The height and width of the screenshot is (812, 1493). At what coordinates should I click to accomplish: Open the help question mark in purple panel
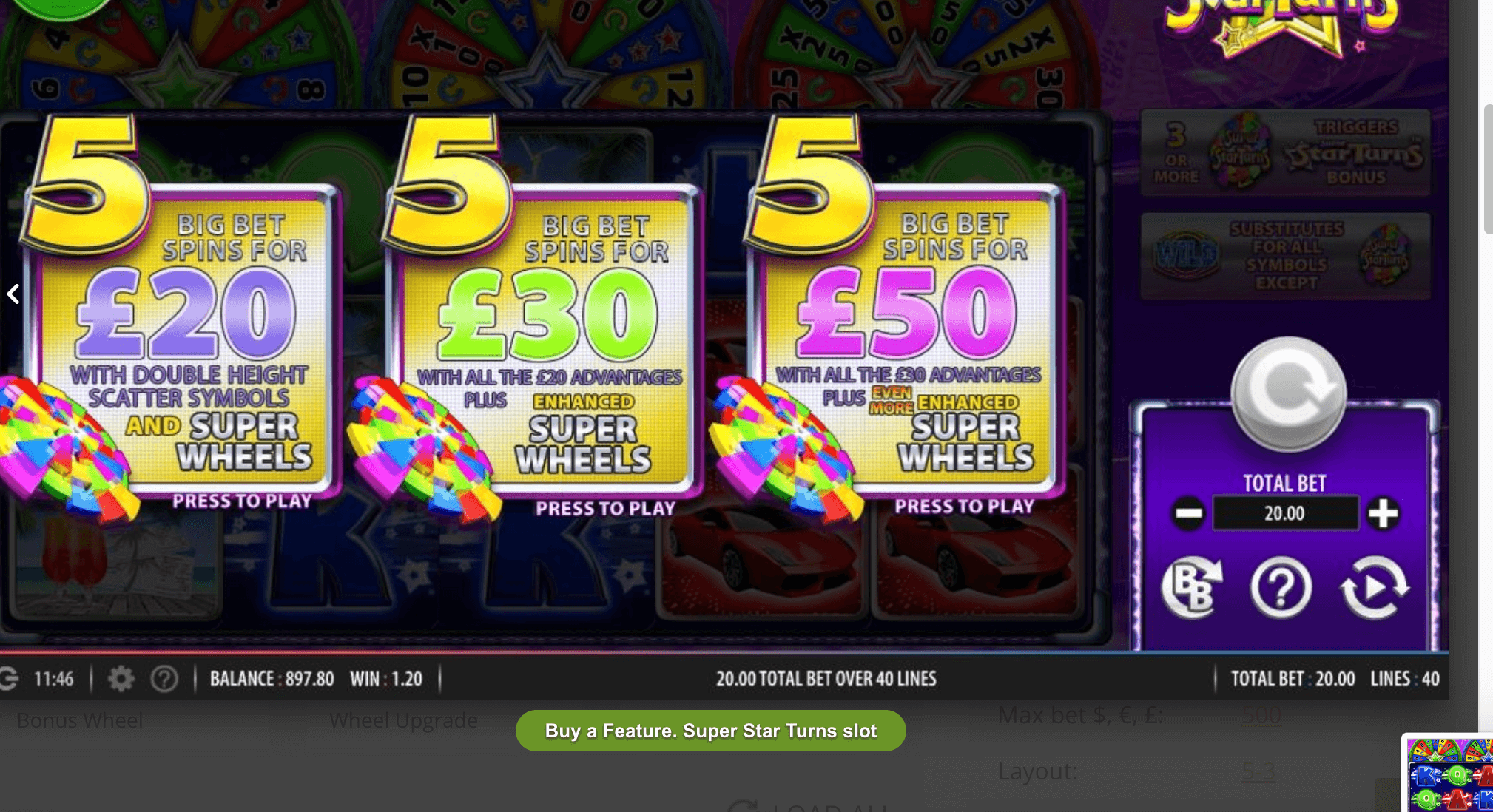pos(1281,587)
